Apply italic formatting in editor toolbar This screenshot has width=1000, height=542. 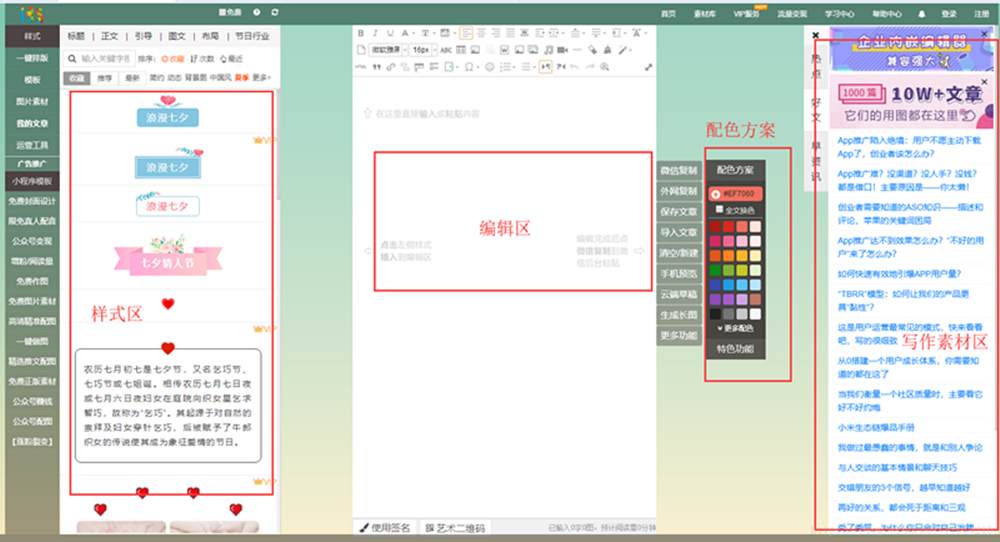tap(376, 33)
